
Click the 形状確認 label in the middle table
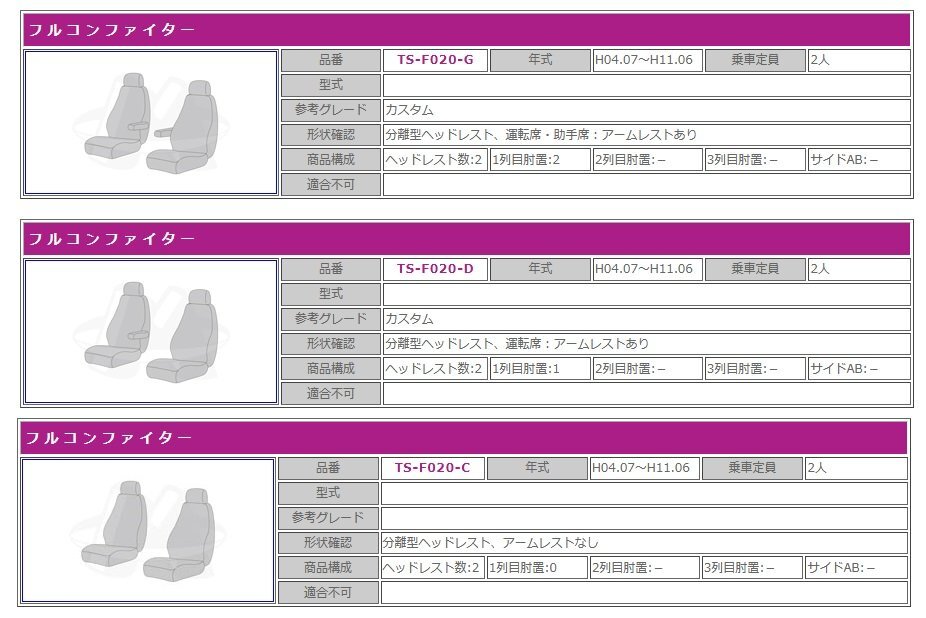tap(330, 342)
